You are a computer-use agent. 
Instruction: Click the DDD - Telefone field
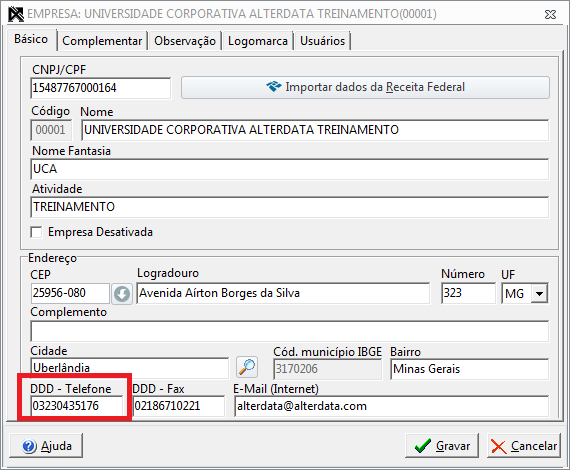(x=77, y=406)
